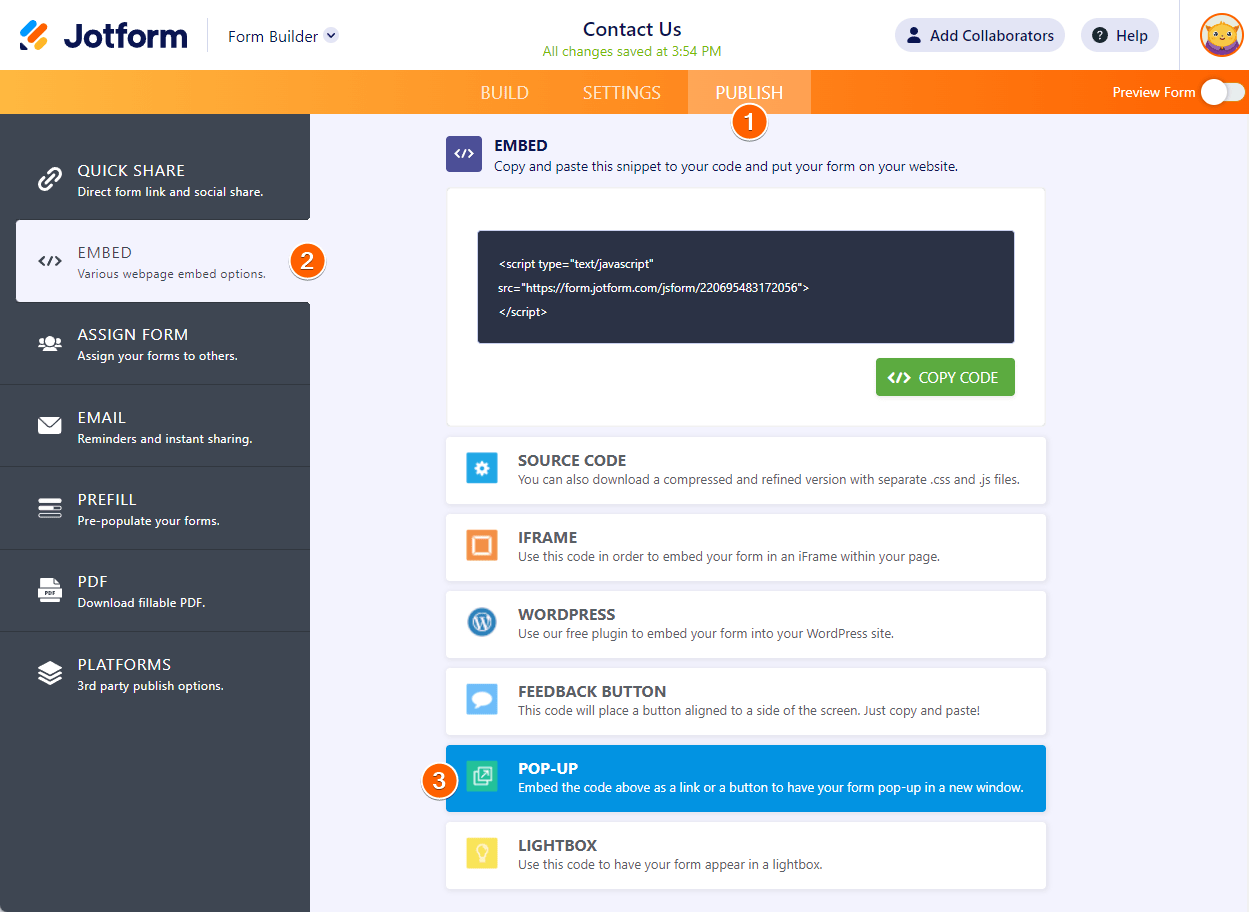Click the Prefill icon in sidebar

tap(50, 508)
